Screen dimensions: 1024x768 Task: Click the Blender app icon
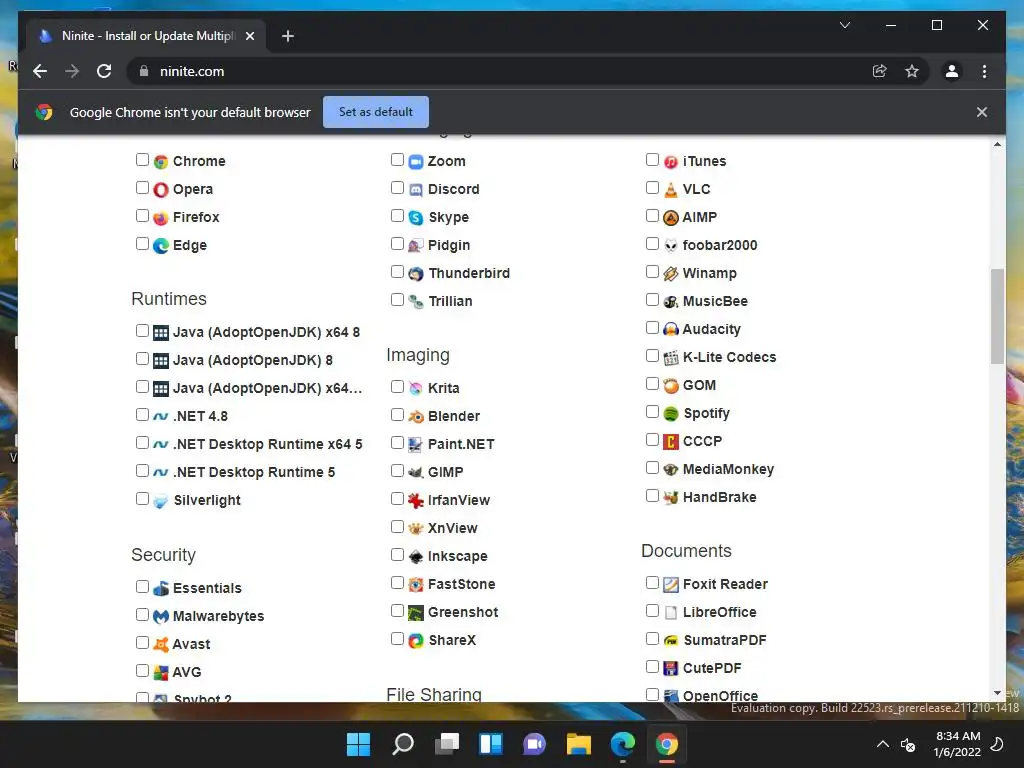point(415,417)
